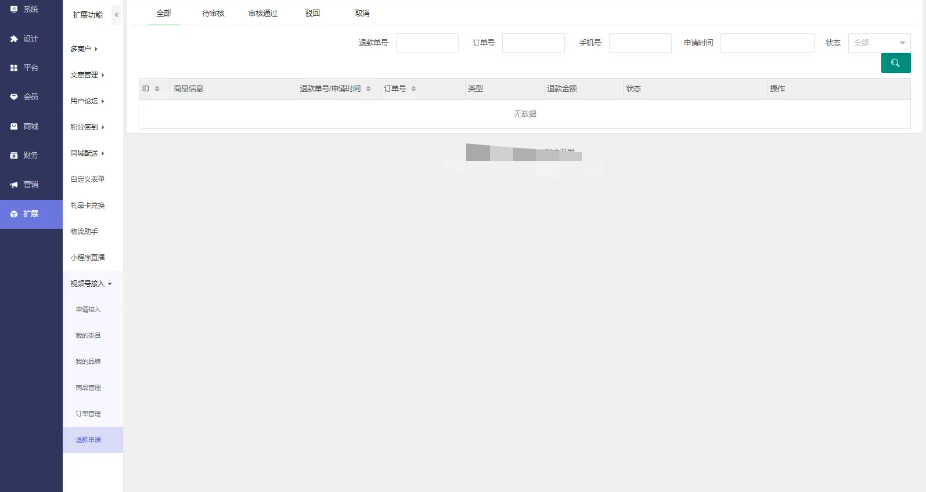This screenshot has width=926, height=492.
Task: Focus the 订单号 input field
Action: (x=533, y=43)
